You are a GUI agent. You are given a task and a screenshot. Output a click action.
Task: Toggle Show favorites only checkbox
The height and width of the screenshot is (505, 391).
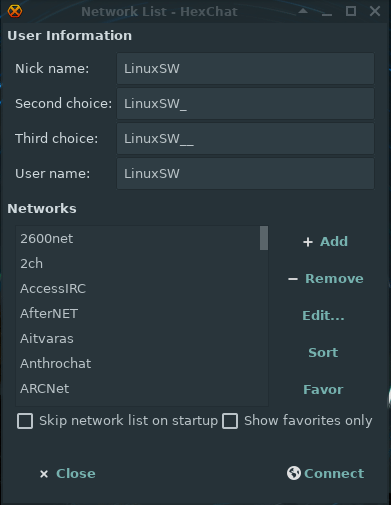point(230,421)
